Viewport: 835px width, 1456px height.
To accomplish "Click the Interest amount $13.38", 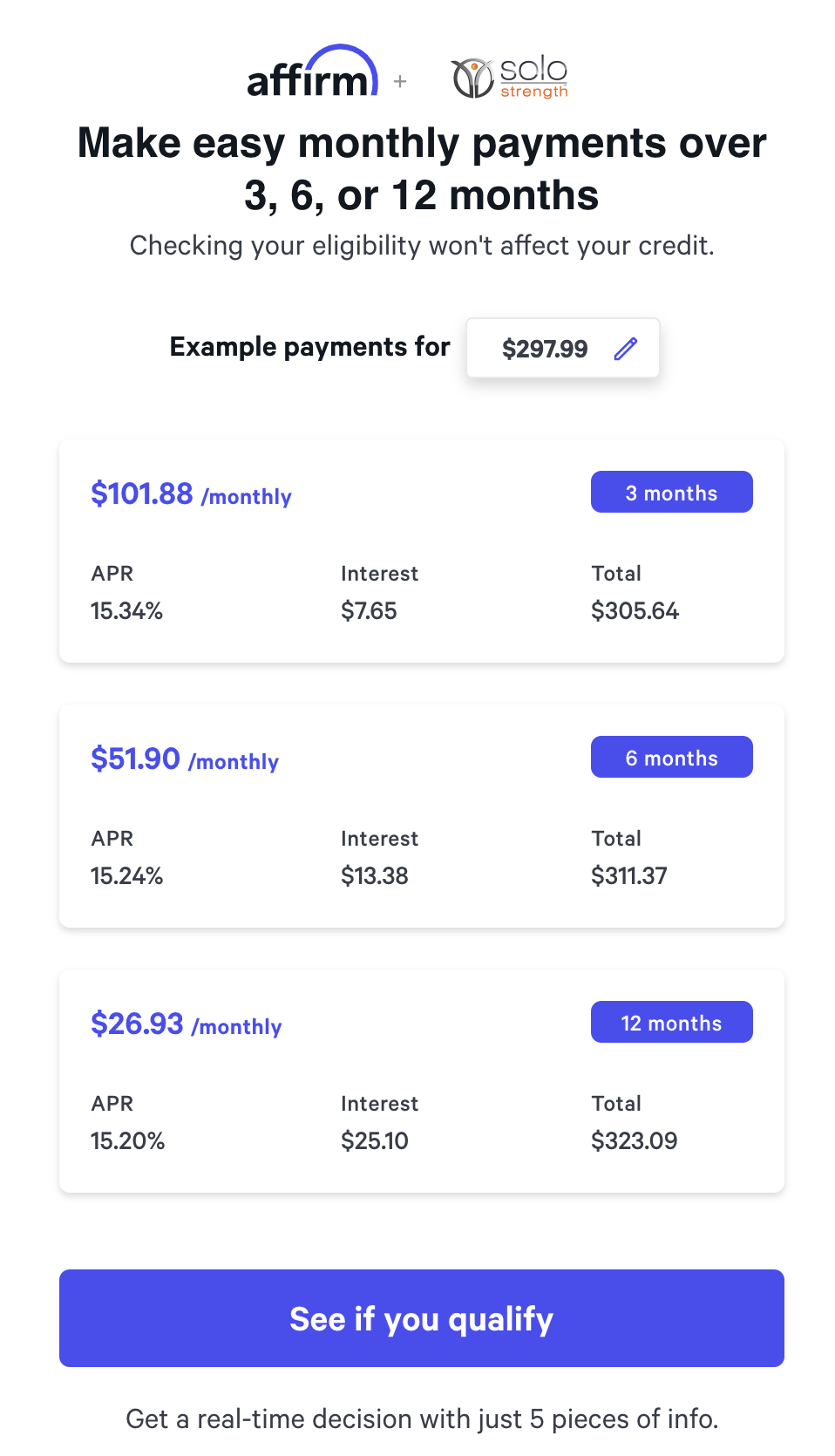I will [x=375, y=876].
